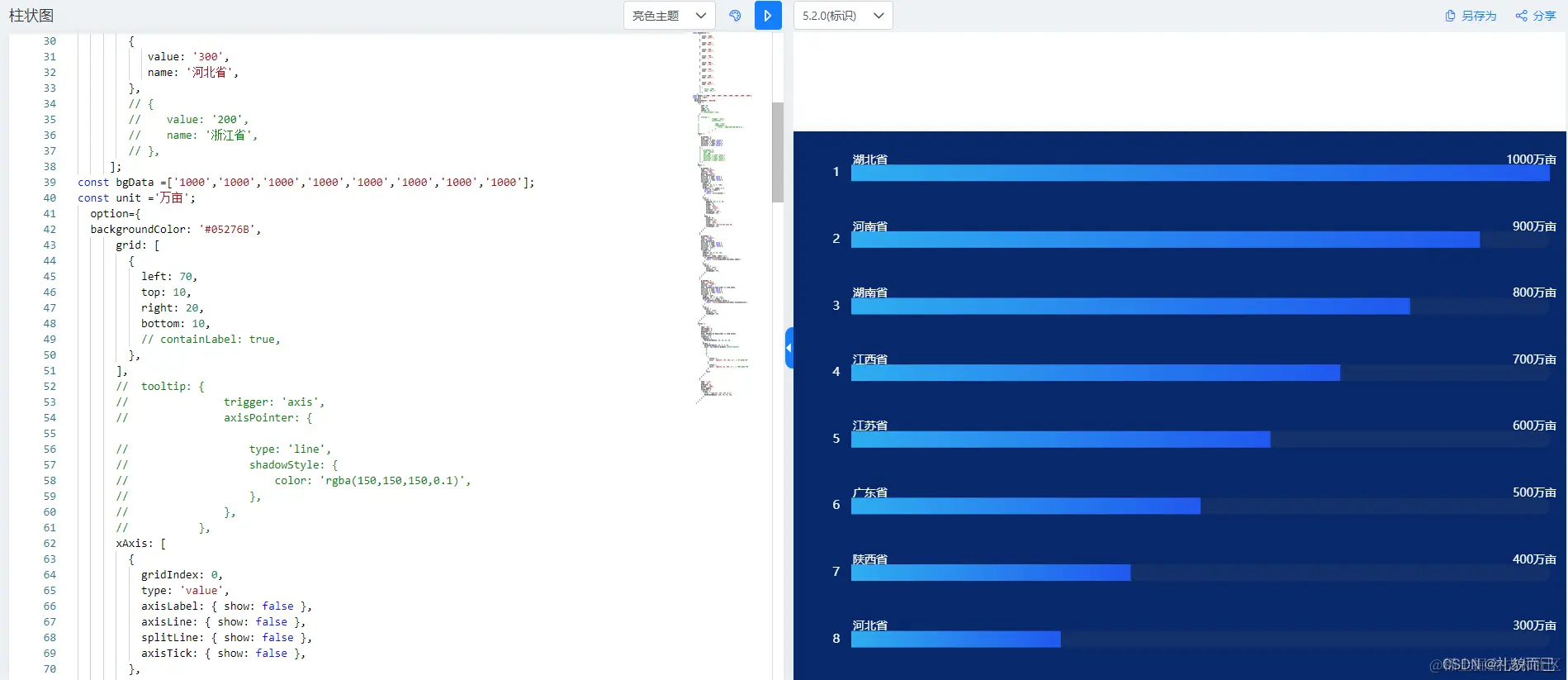Click the backgroundColor '#05276B' code line
The width and height of the screenshot is (1568, 680).
[176, 230]
